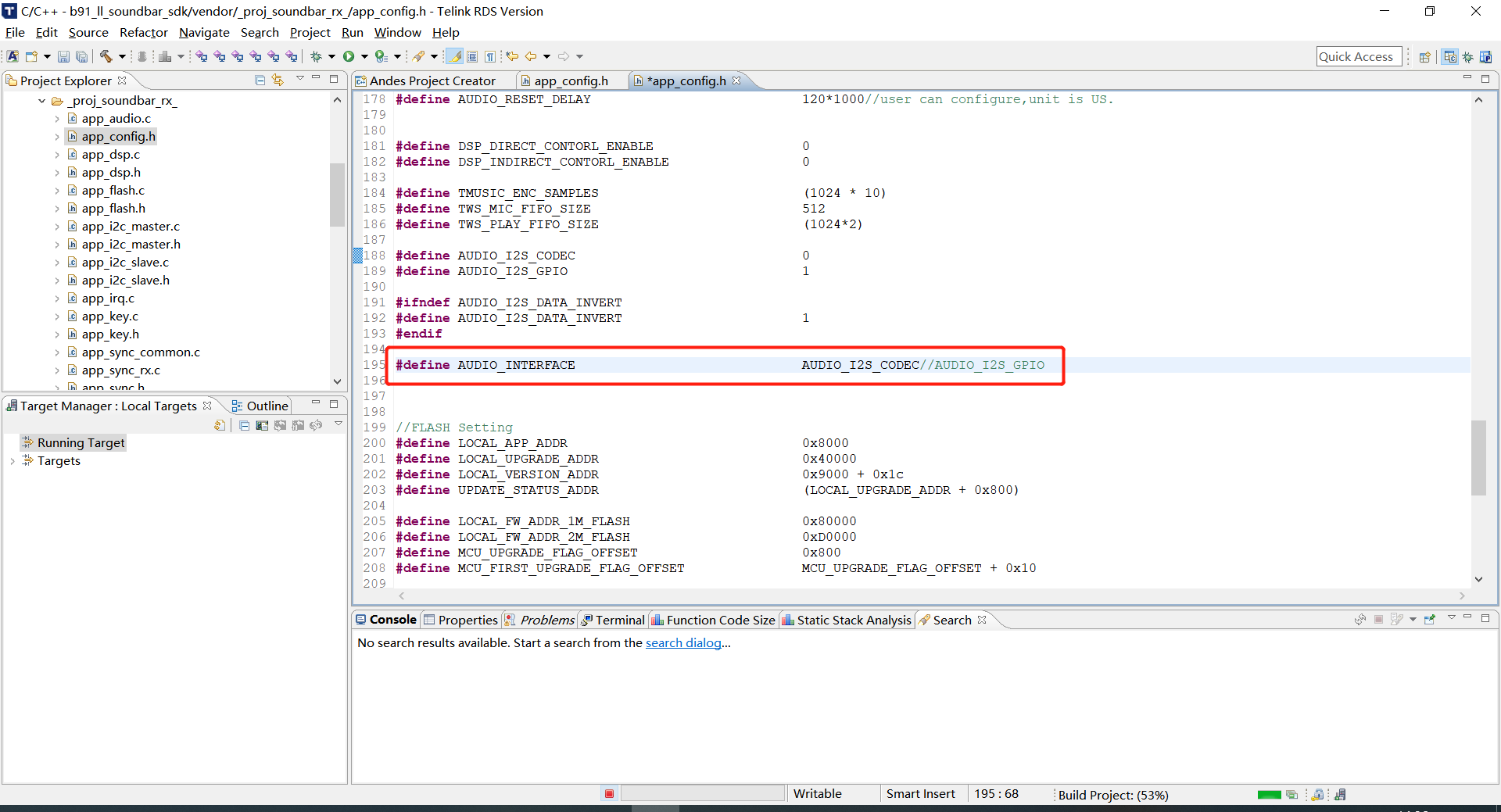
Task: Launch the Debug bug icon on toolbar
Action: click(x=317, y=56)
